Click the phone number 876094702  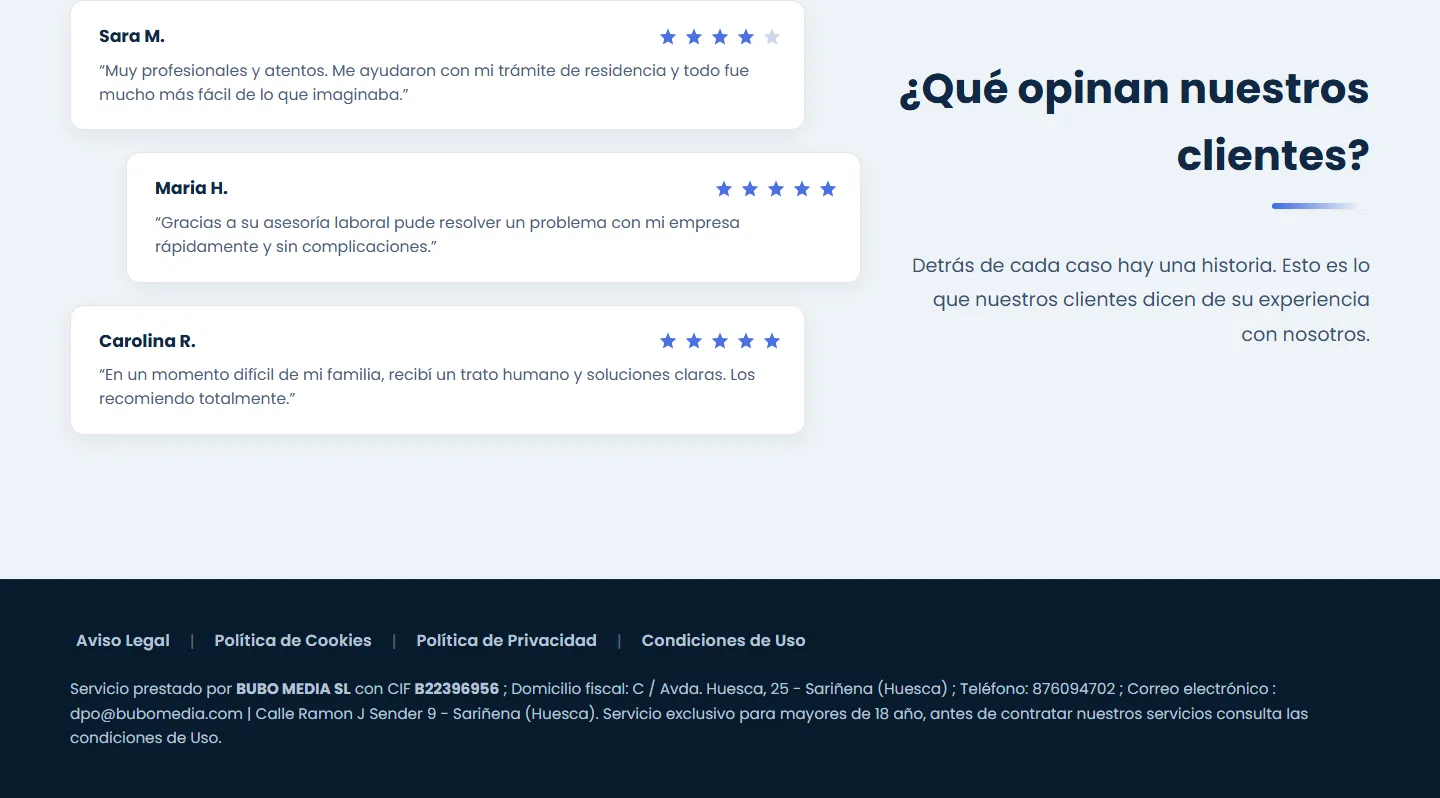(x=1073, y=689)
